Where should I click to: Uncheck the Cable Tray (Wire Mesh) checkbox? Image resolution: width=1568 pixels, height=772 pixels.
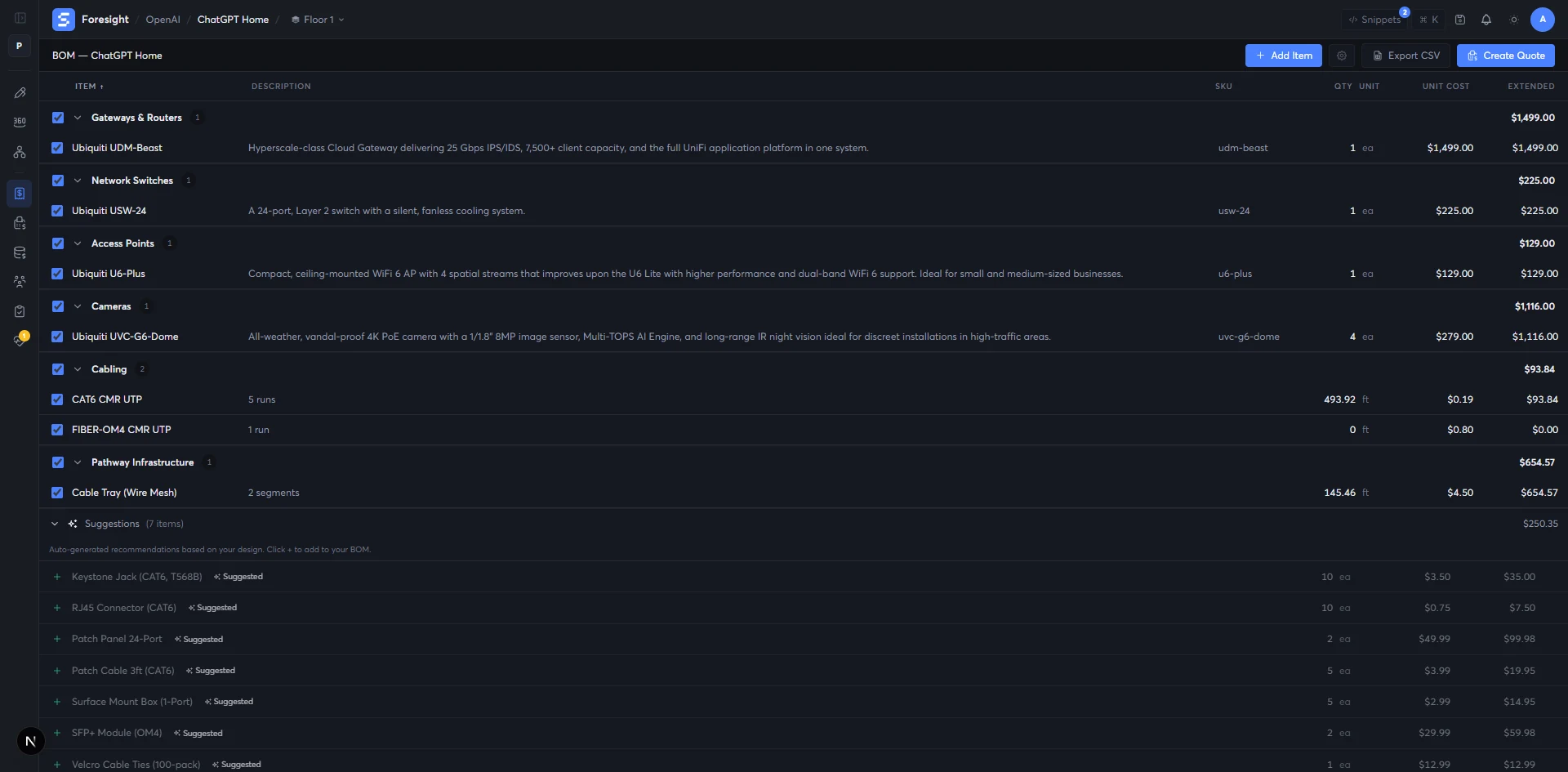(57, 493)
